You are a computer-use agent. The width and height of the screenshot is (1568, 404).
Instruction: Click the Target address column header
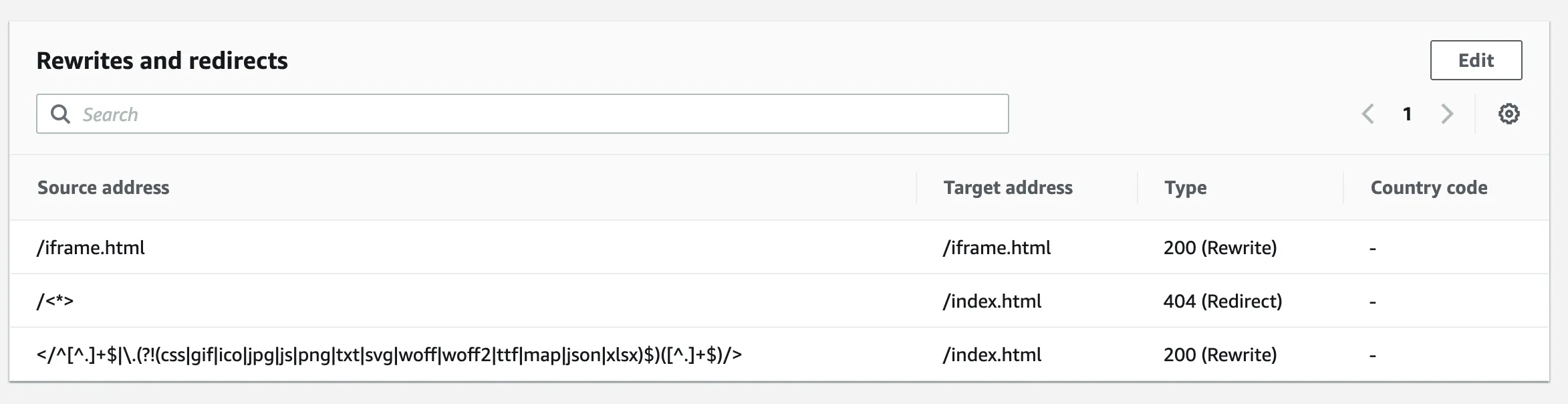pos(1008,187)
